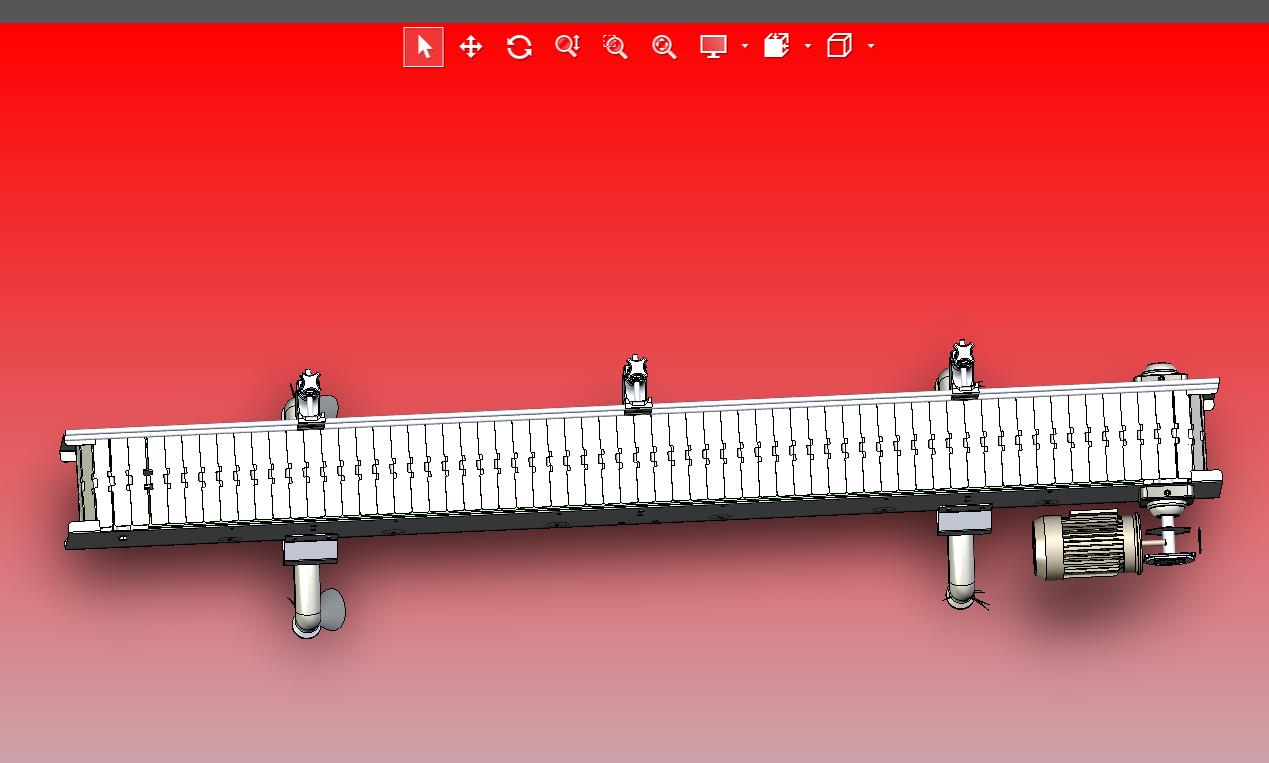The image size is (1269, 763).
Task: Open display settings dropdown arrow
Action: tap(745, 47)
